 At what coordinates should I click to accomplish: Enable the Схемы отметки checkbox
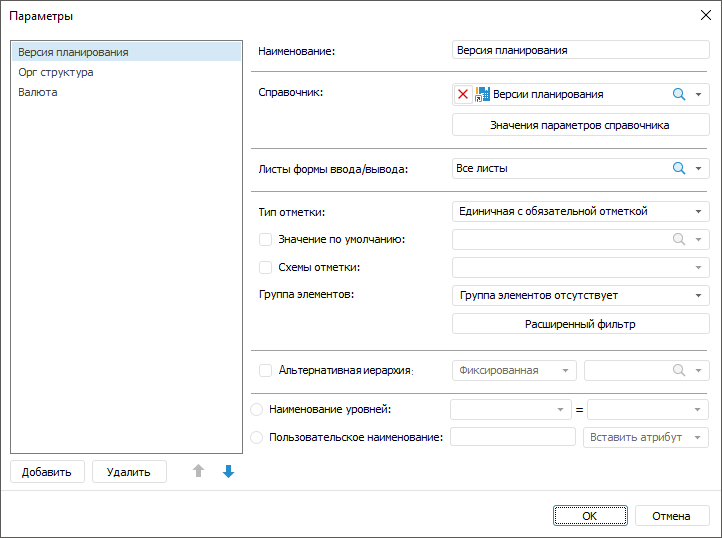pyautogui.click(x=266, y=268)
